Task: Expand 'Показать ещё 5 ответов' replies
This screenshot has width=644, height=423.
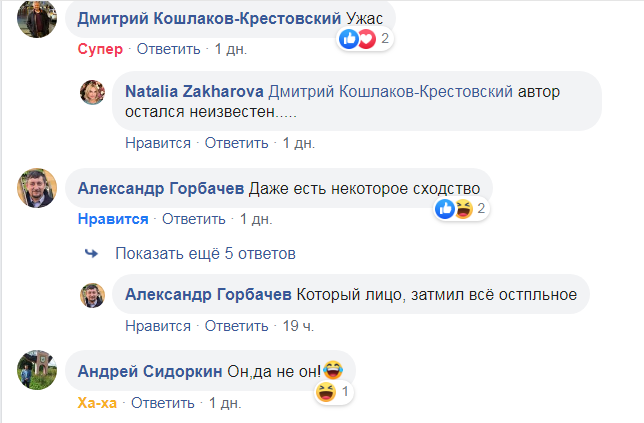Action: pyautogui.click(x=205, y=253)
